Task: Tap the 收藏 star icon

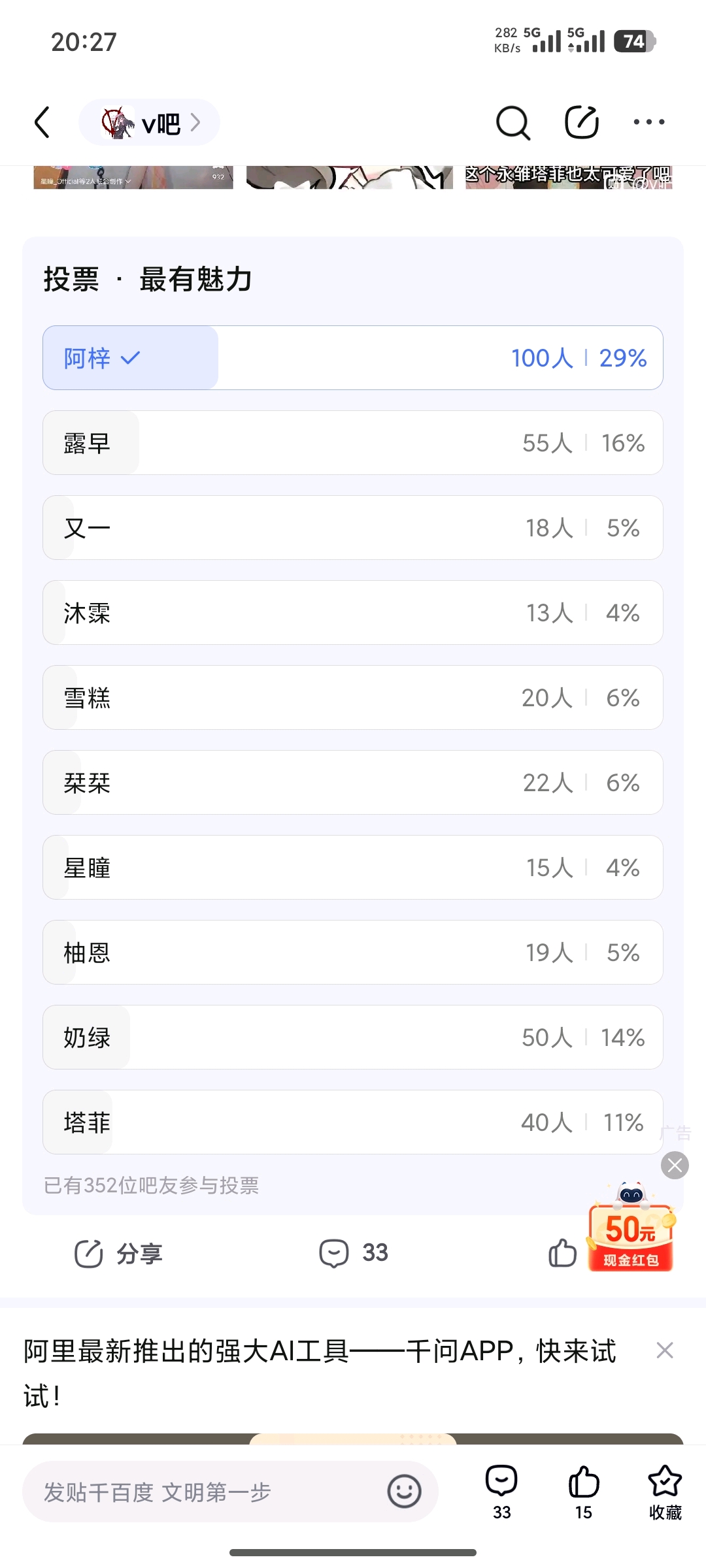Action: point(665,1482)
